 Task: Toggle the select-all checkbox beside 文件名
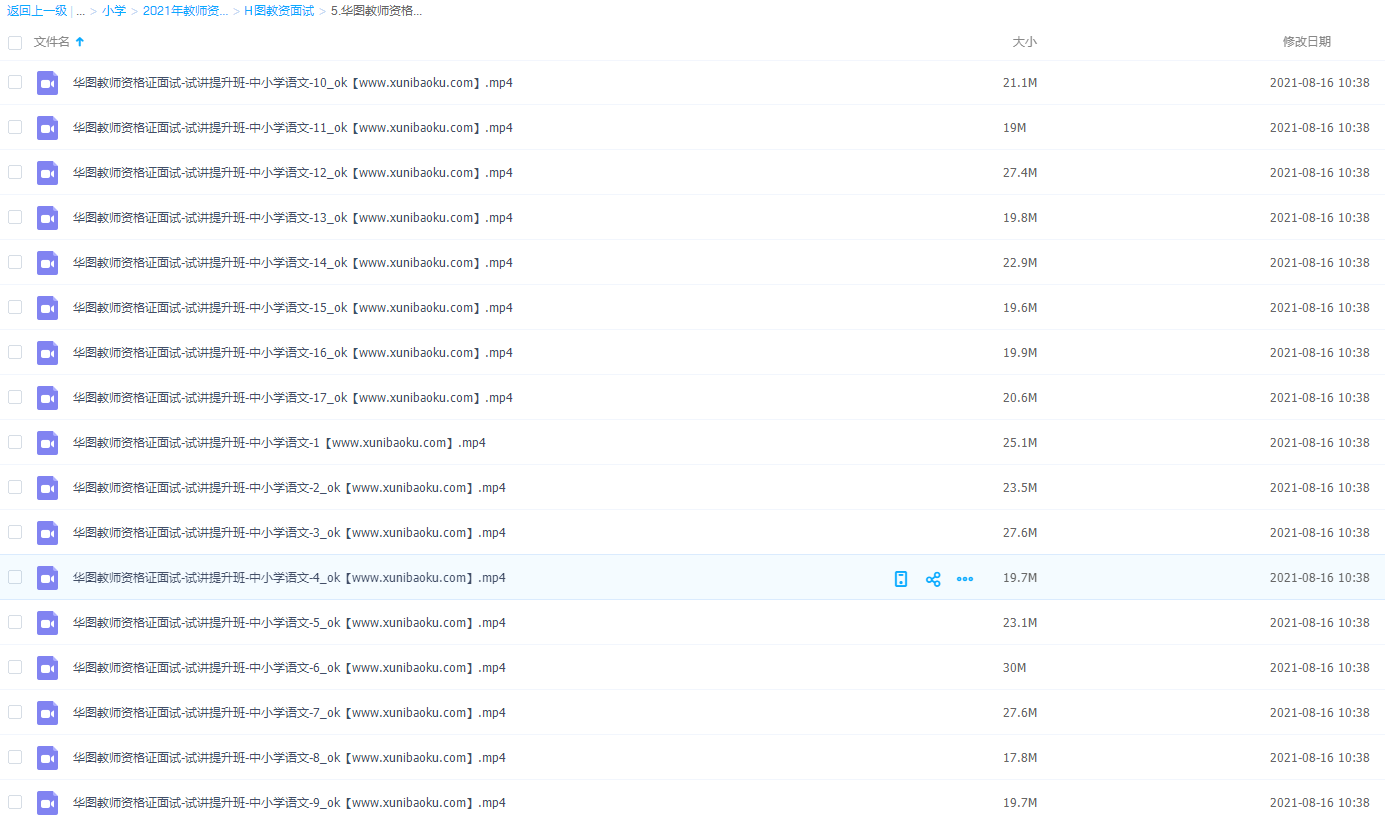(x=15, y=43)
